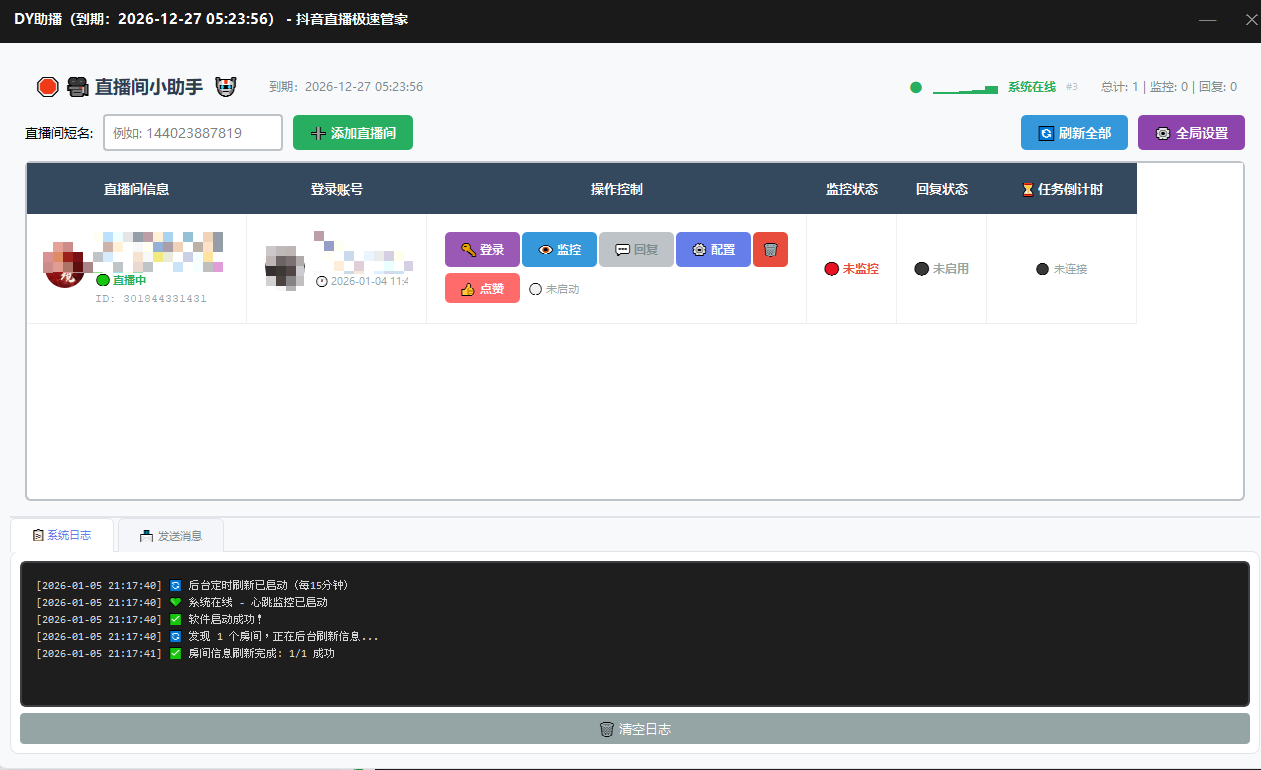Click the purple 登录 login button
Viewport: 1261px width, 770px height.
point(482,250)
